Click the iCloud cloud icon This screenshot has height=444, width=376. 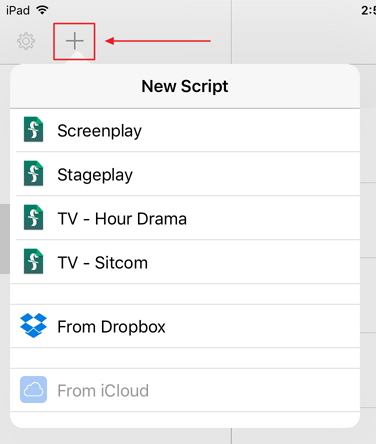pyautogui.click(x=33, y=390)
